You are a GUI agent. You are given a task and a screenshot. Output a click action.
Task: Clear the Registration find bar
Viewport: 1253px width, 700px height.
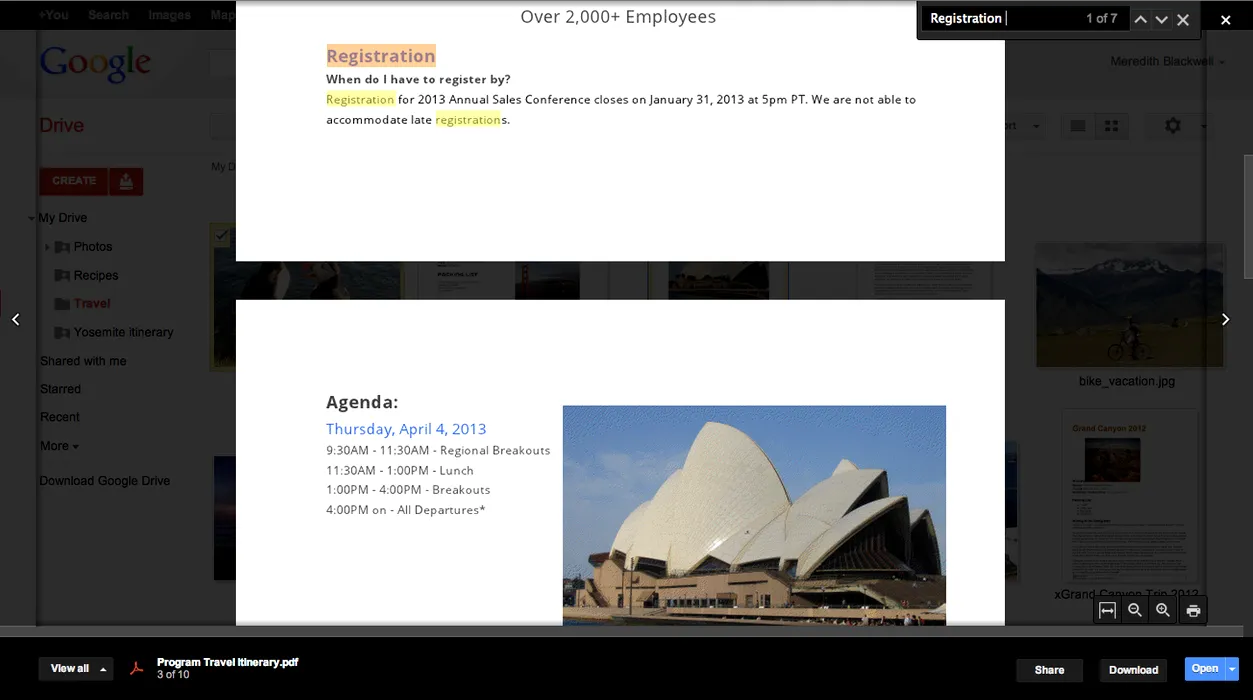click(1183, 19)
